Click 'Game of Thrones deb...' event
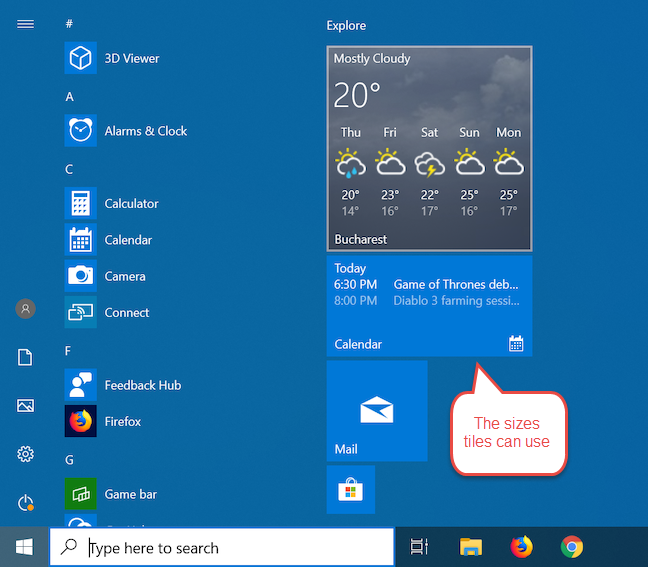This screenshot has width=648, height=567. [456, 284]
